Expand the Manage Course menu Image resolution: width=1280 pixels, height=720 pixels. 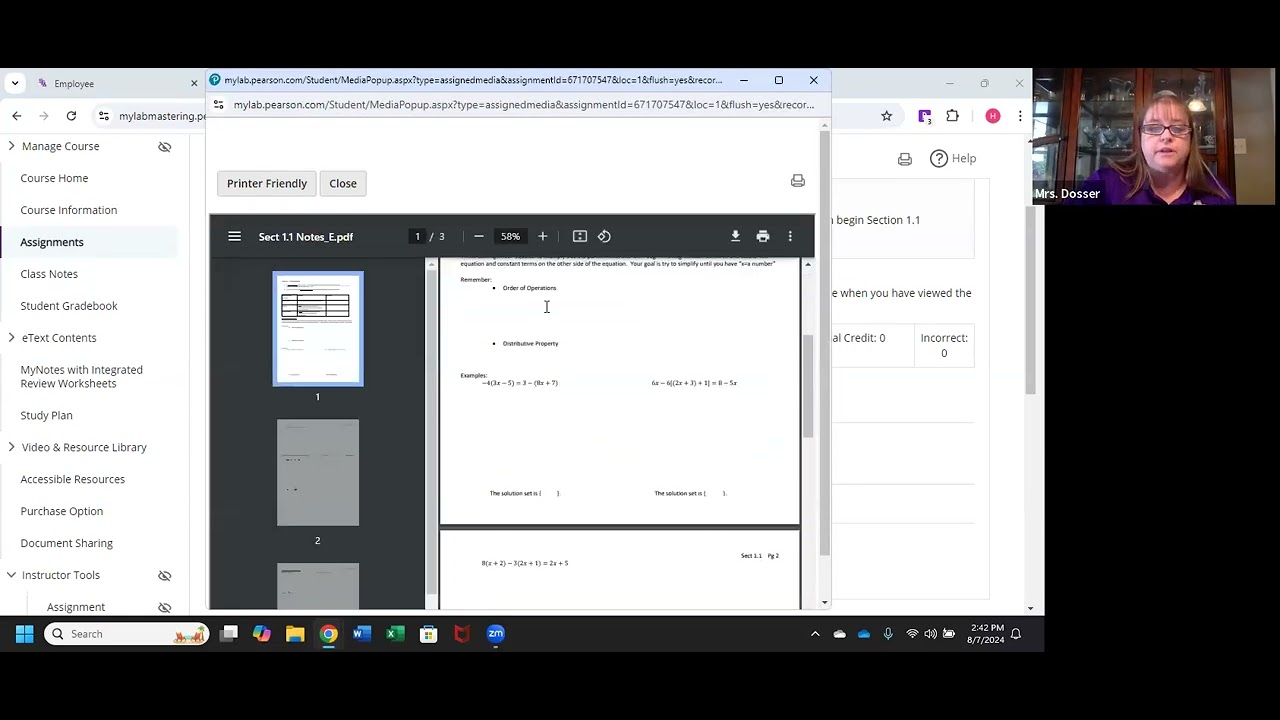click(11, 146)
